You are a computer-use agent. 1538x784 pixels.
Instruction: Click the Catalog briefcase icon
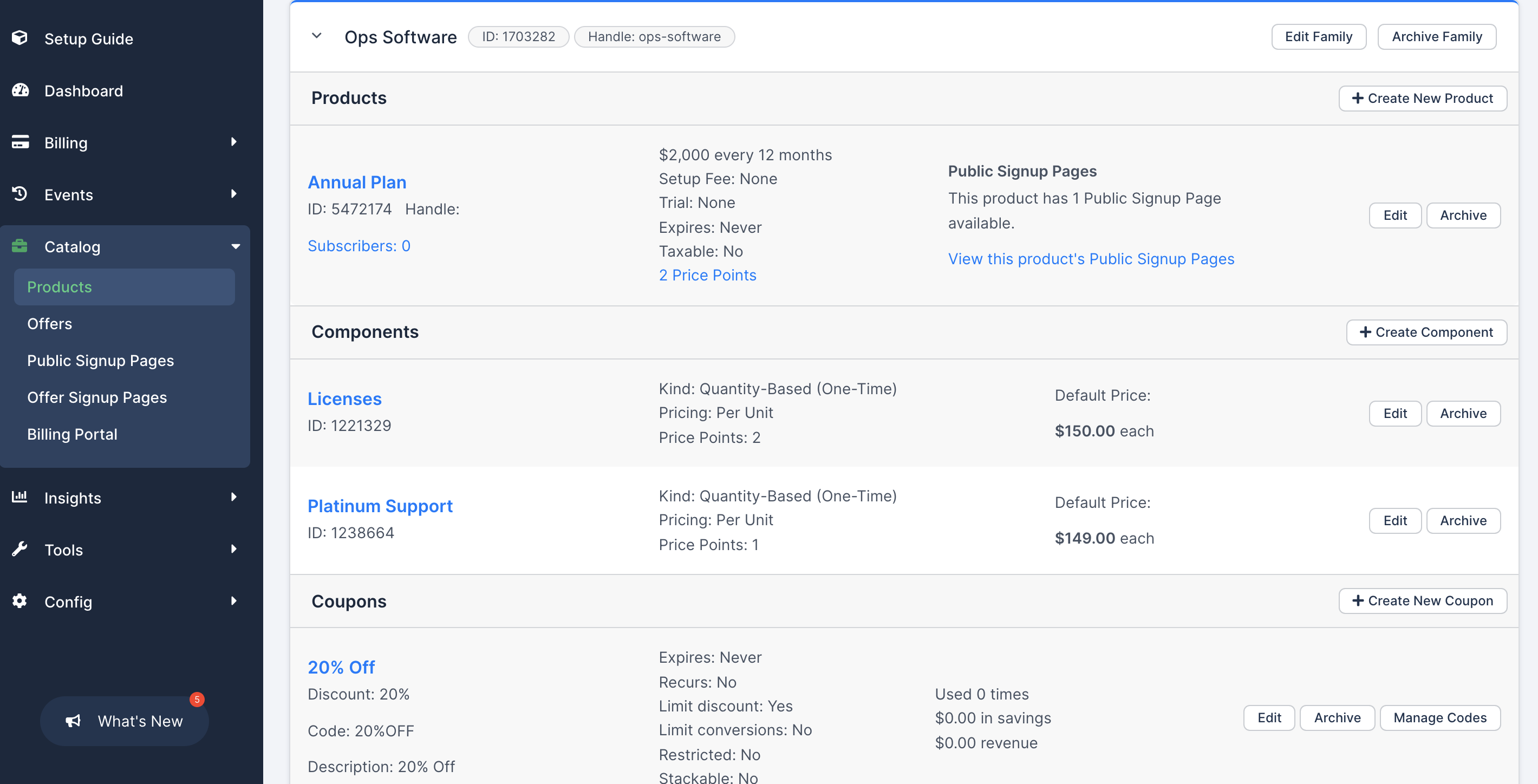pyautogui.click(x=19, y=246)
